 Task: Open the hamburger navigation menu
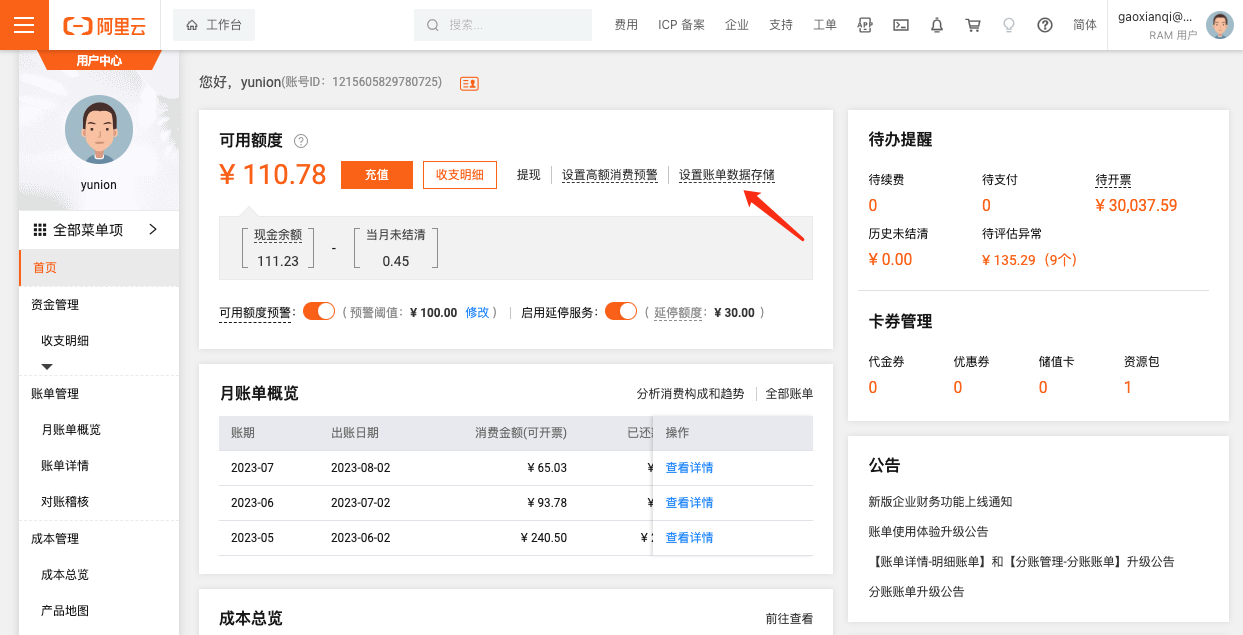[24, 25]
